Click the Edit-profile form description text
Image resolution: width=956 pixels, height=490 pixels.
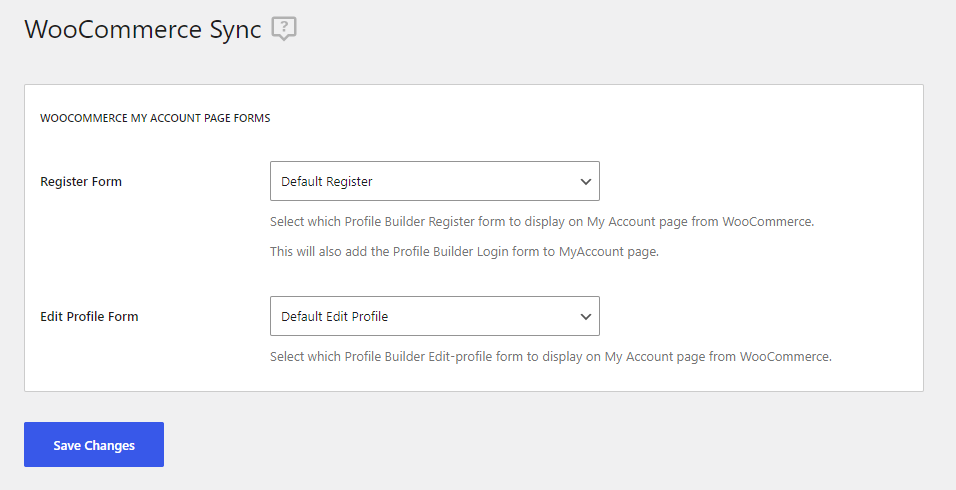pyautogui.click(x=551, y=357)
